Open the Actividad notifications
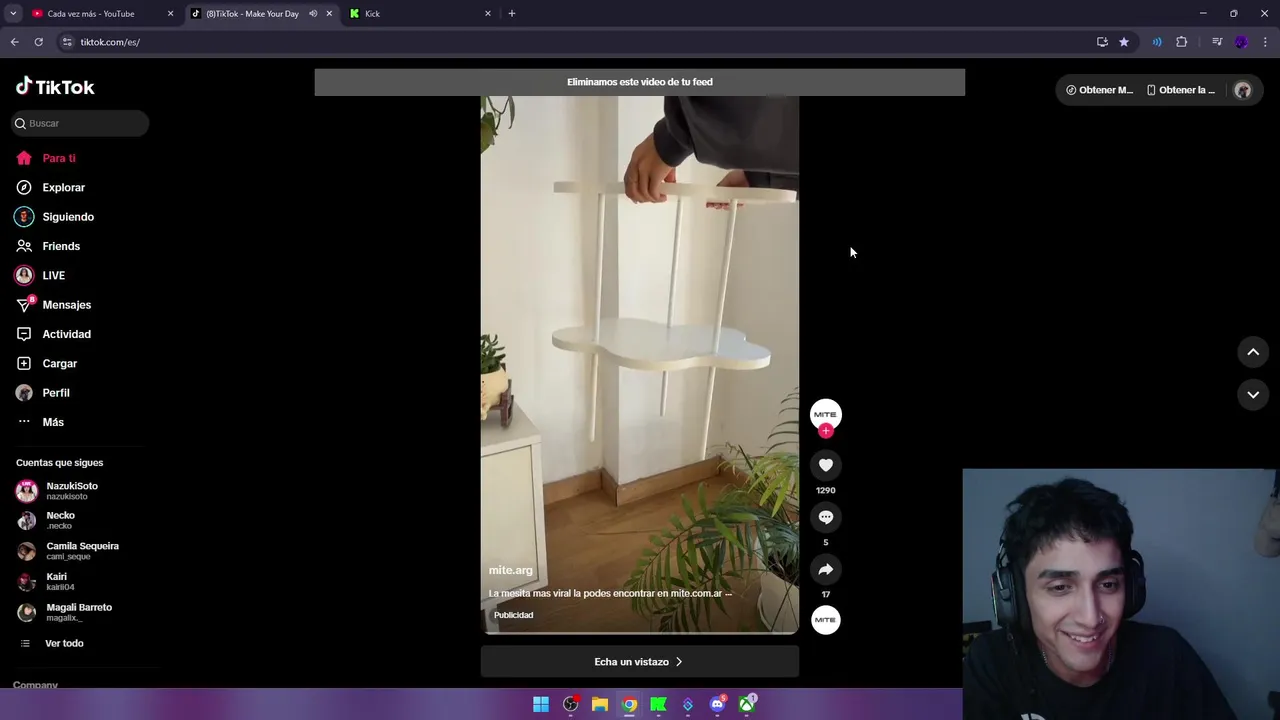Screen dimensions: 1280x720 click(66, 334)
